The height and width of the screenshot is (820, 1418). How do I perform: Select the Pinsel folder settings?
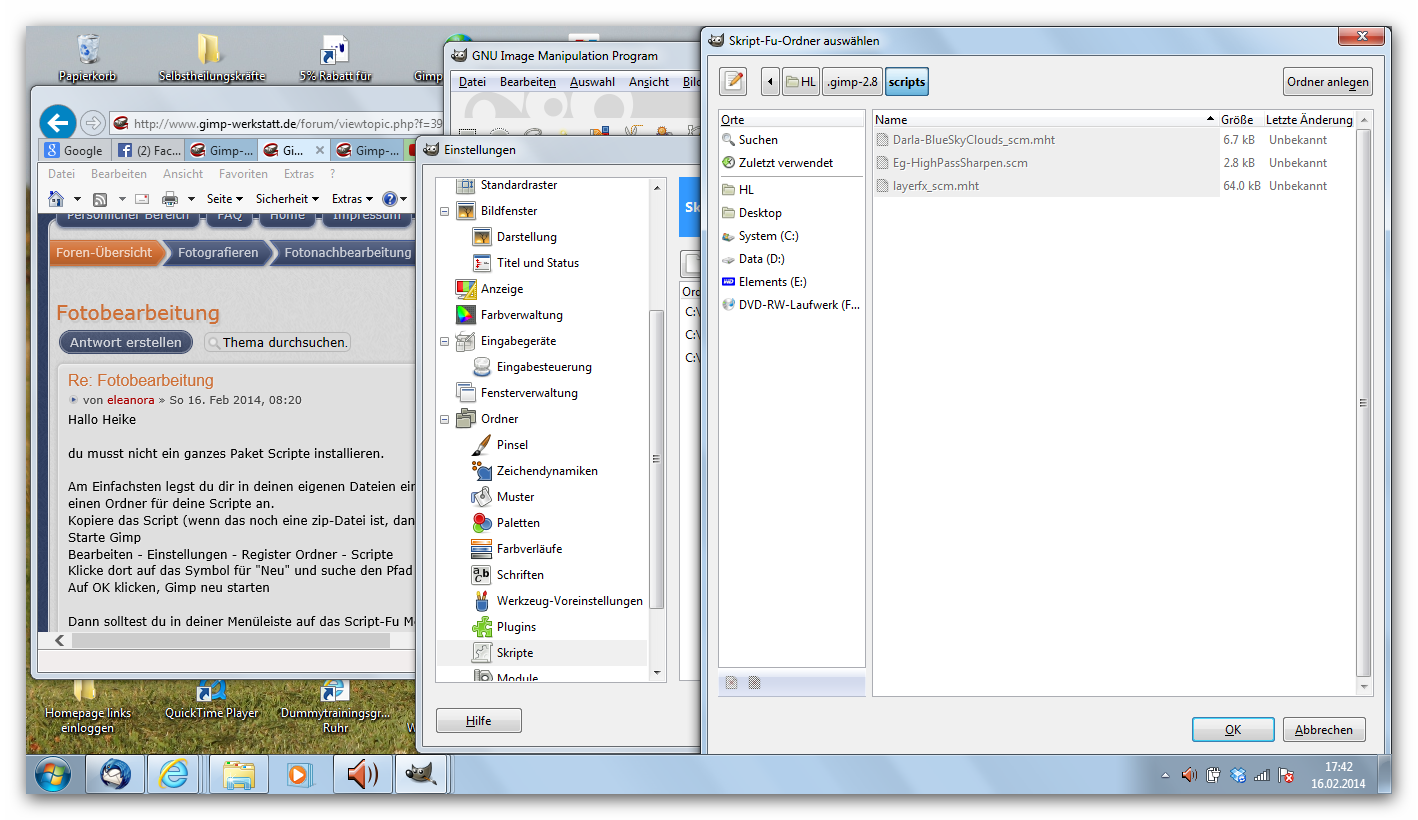tap(512, 445)
